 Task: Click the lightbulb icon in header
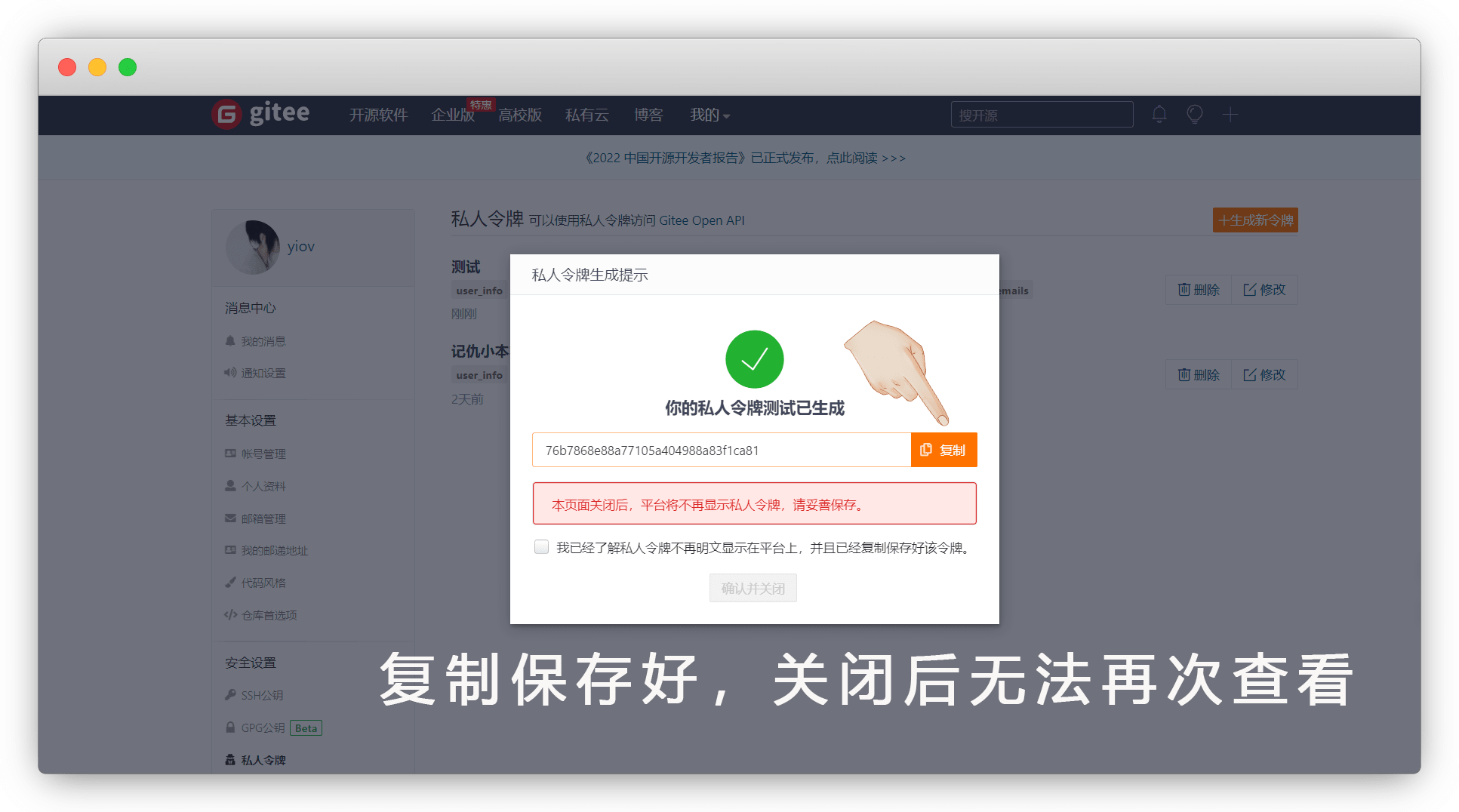tap(1195, 115)
